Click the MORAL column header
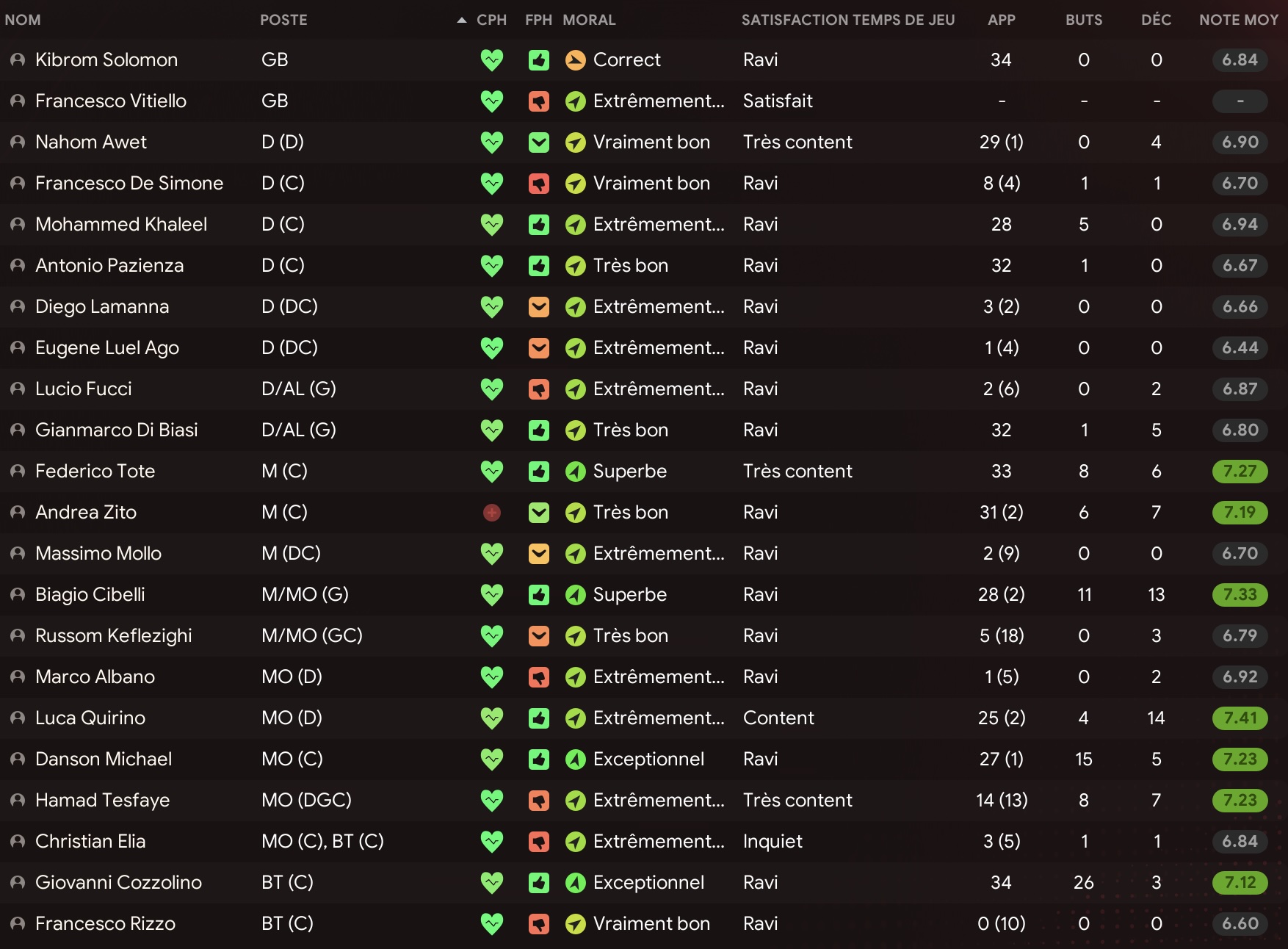The width and height of the screenshot is (1288, 949). coord(589,20)
